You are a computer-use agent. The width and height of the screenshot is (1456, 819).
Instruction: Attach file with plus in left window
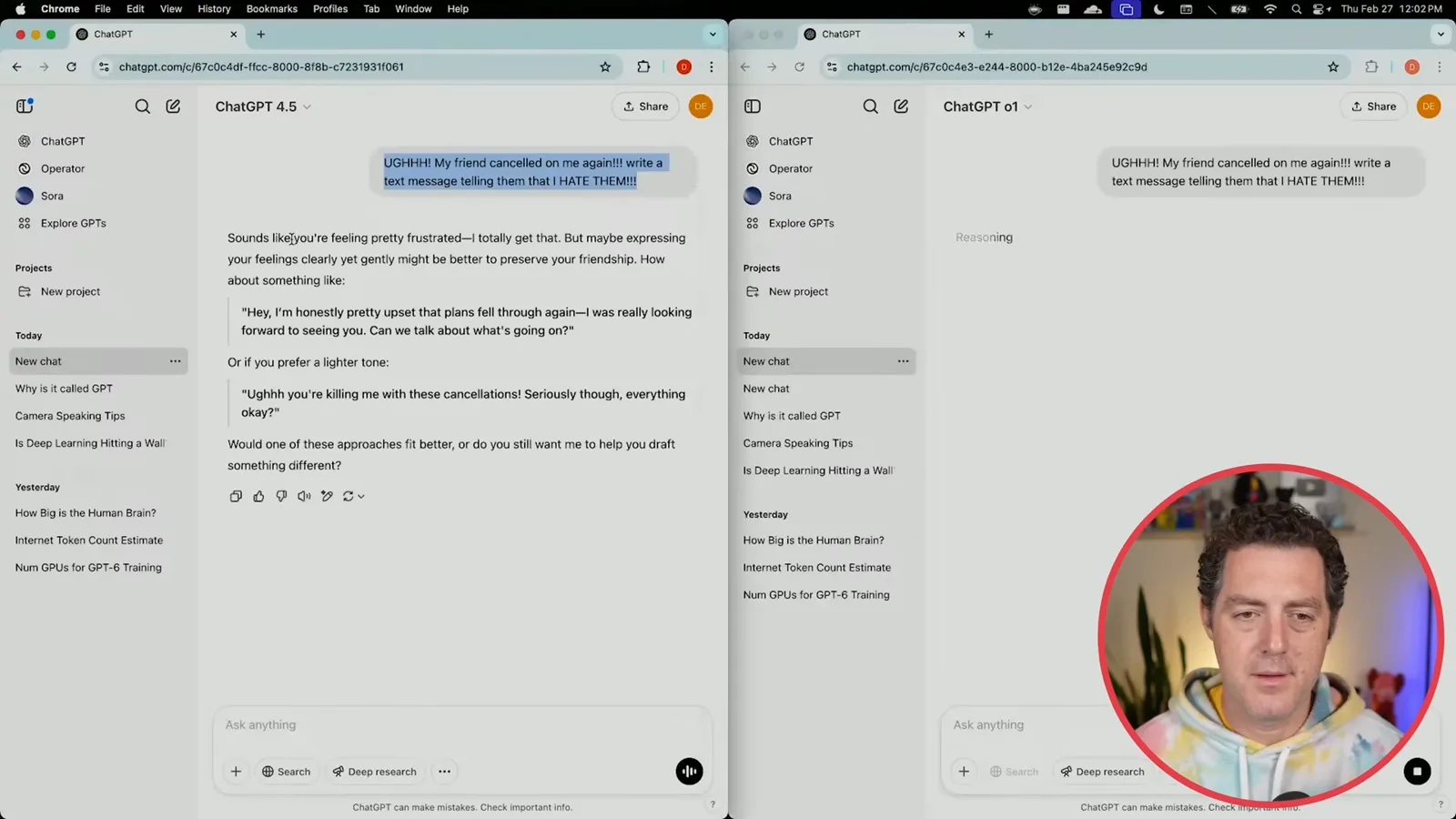(x=236, y=771)
